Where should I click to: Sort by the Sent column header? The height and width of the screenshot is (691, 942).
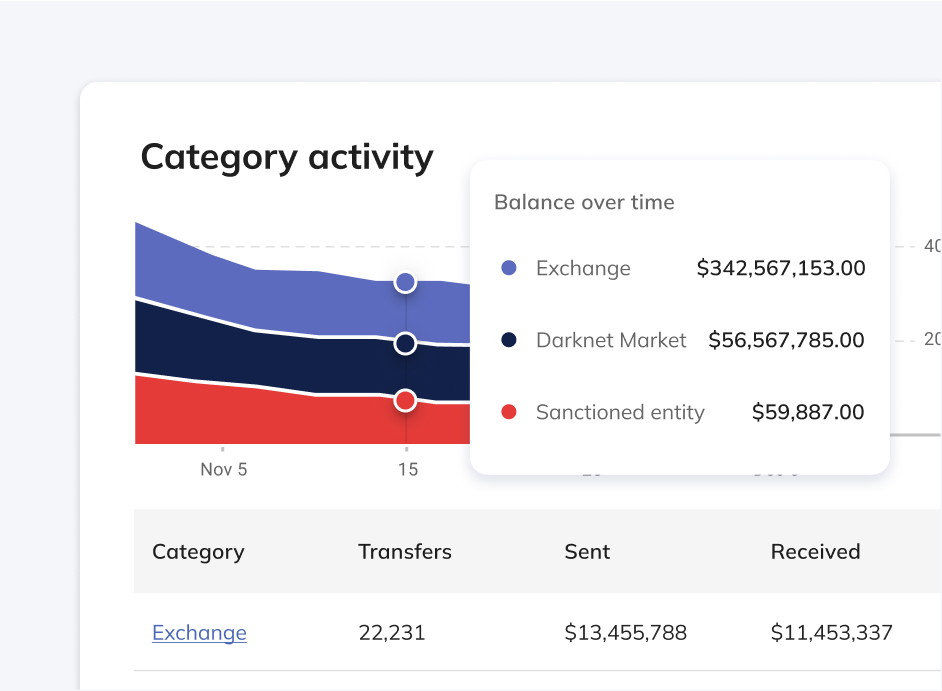click(587, 552)
